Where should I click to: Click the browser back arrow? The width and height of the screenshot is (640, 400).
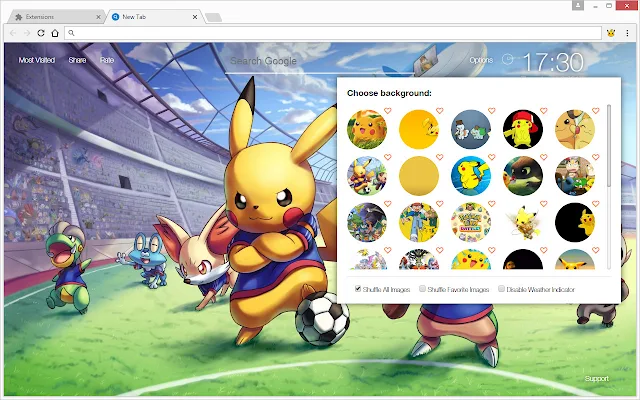[x=13, y=33]
